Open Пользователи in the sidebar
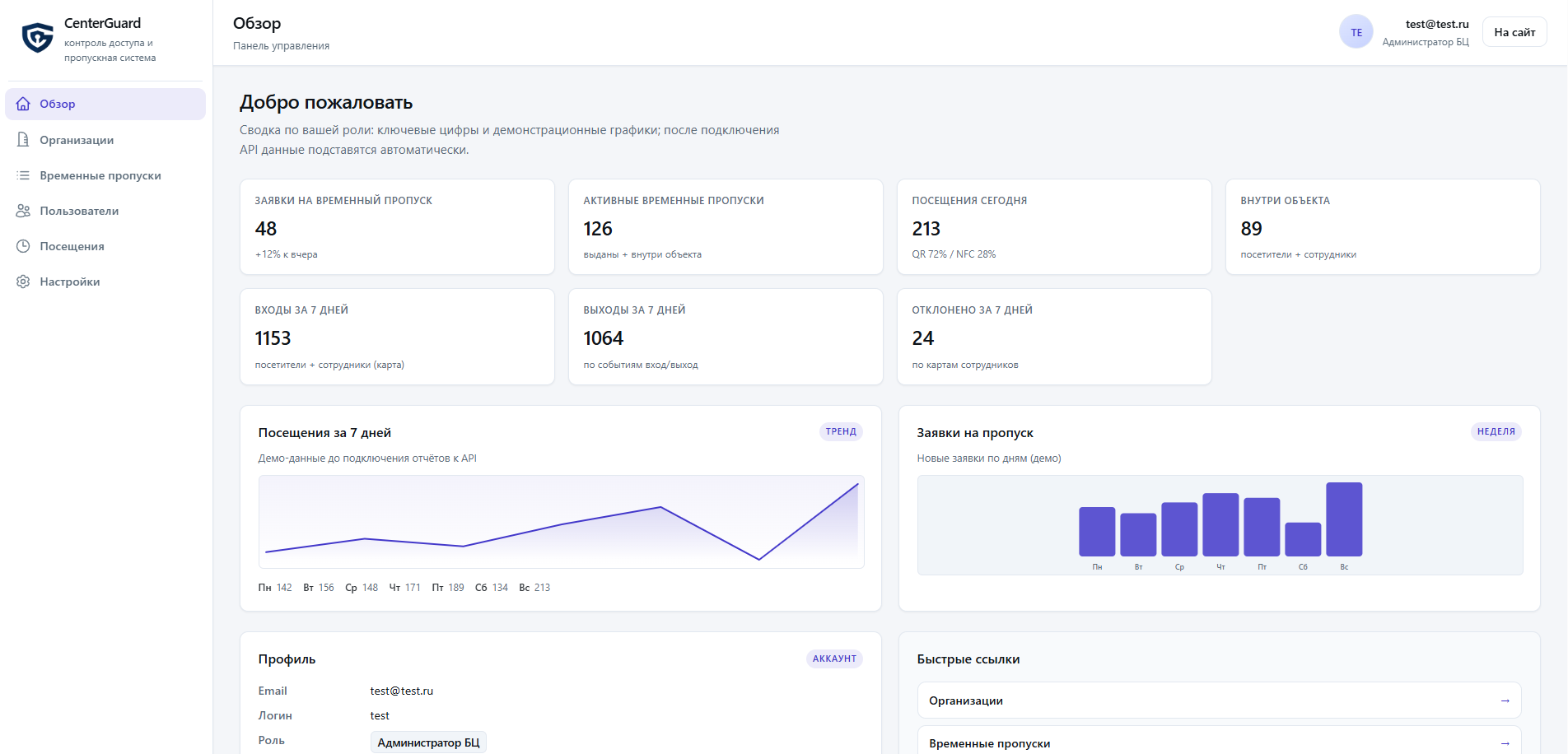The width and height of the screenshot is (1568, 754). [x=105, y=211]
